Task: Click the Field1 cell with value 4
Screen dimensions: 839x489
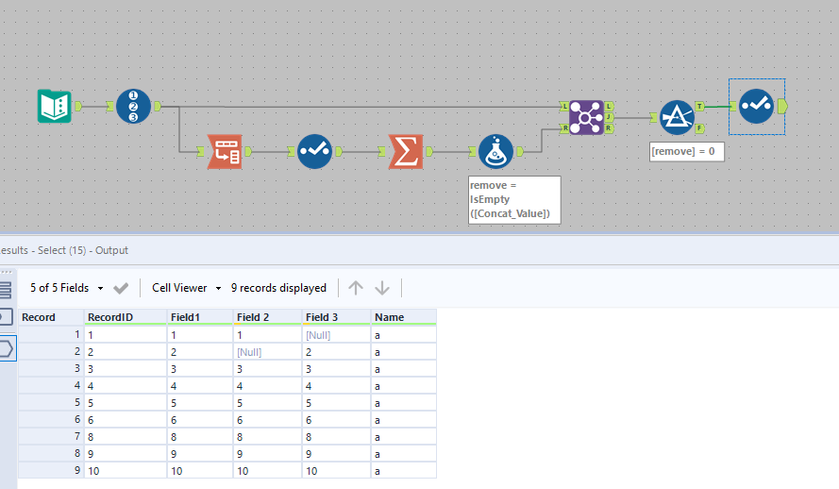Action: pyautogui.click(x=200, y=386)
